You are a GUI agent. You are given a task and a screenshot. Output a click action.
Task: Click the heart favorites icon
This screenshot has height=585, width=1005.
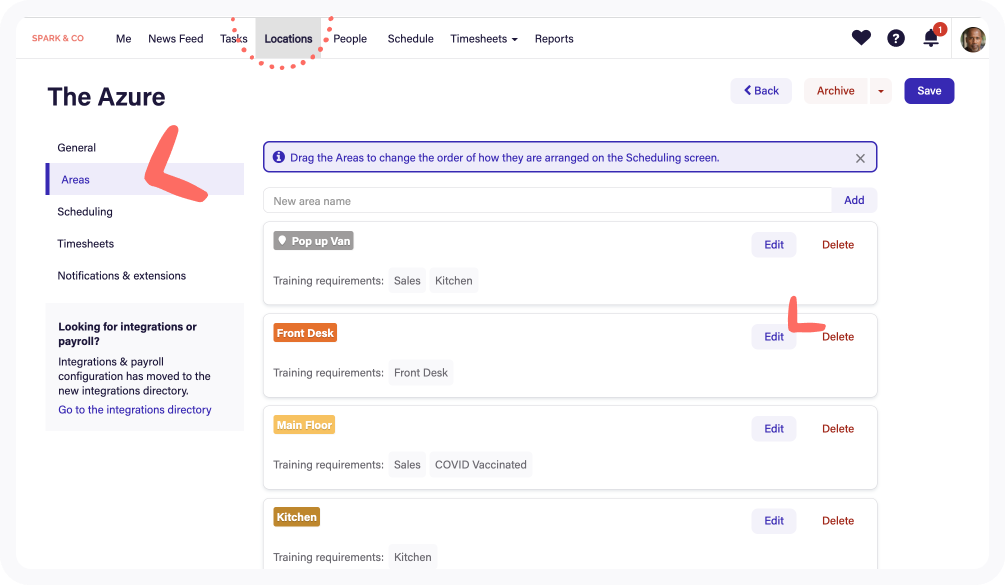tap(861, 37)
